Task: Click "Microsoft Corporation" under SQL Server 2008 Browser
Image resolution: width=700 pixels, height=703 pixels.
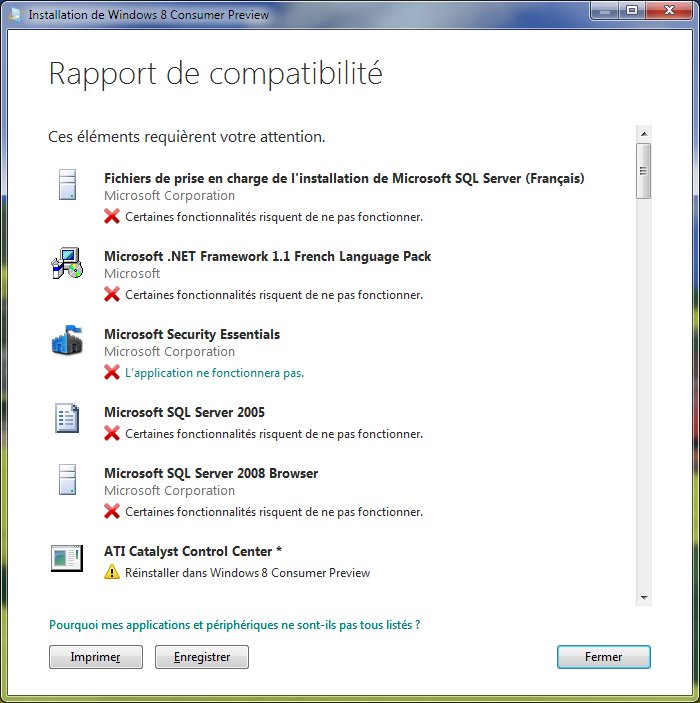Action: click(x=170, y=490)
